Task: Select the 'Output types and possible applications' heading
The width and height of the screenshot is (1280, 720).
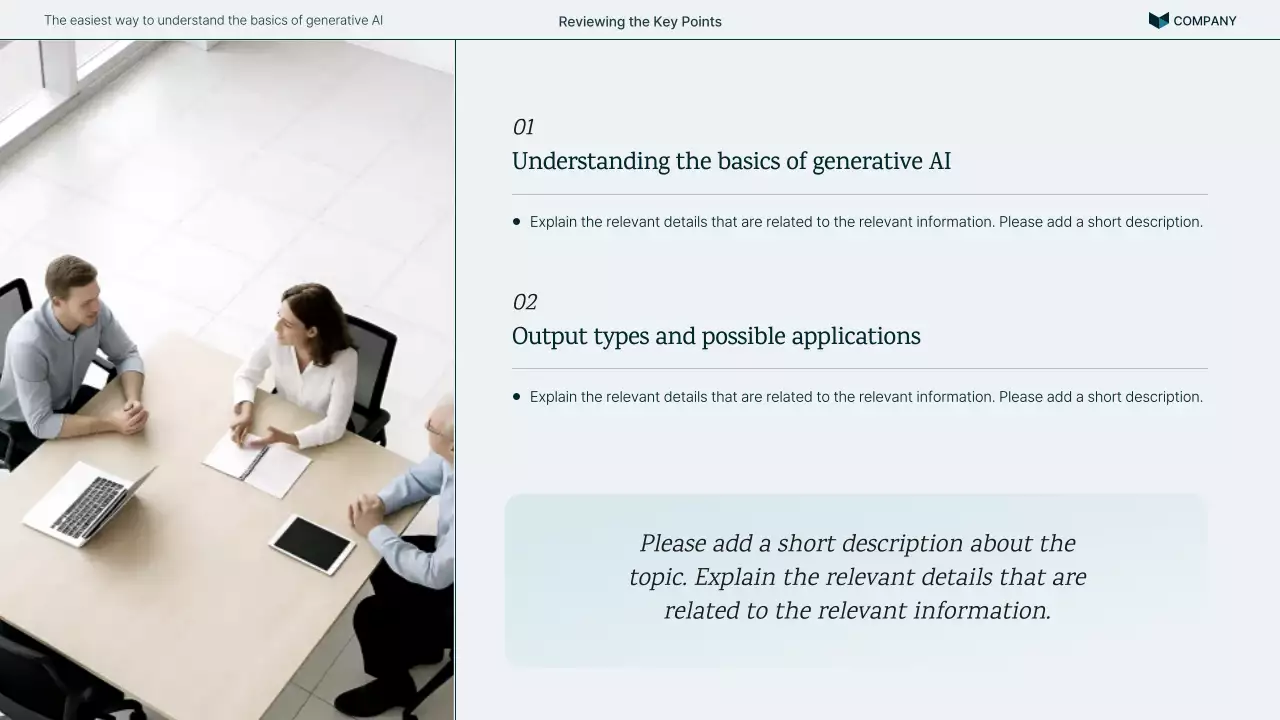Action: (x=716, y=336)
